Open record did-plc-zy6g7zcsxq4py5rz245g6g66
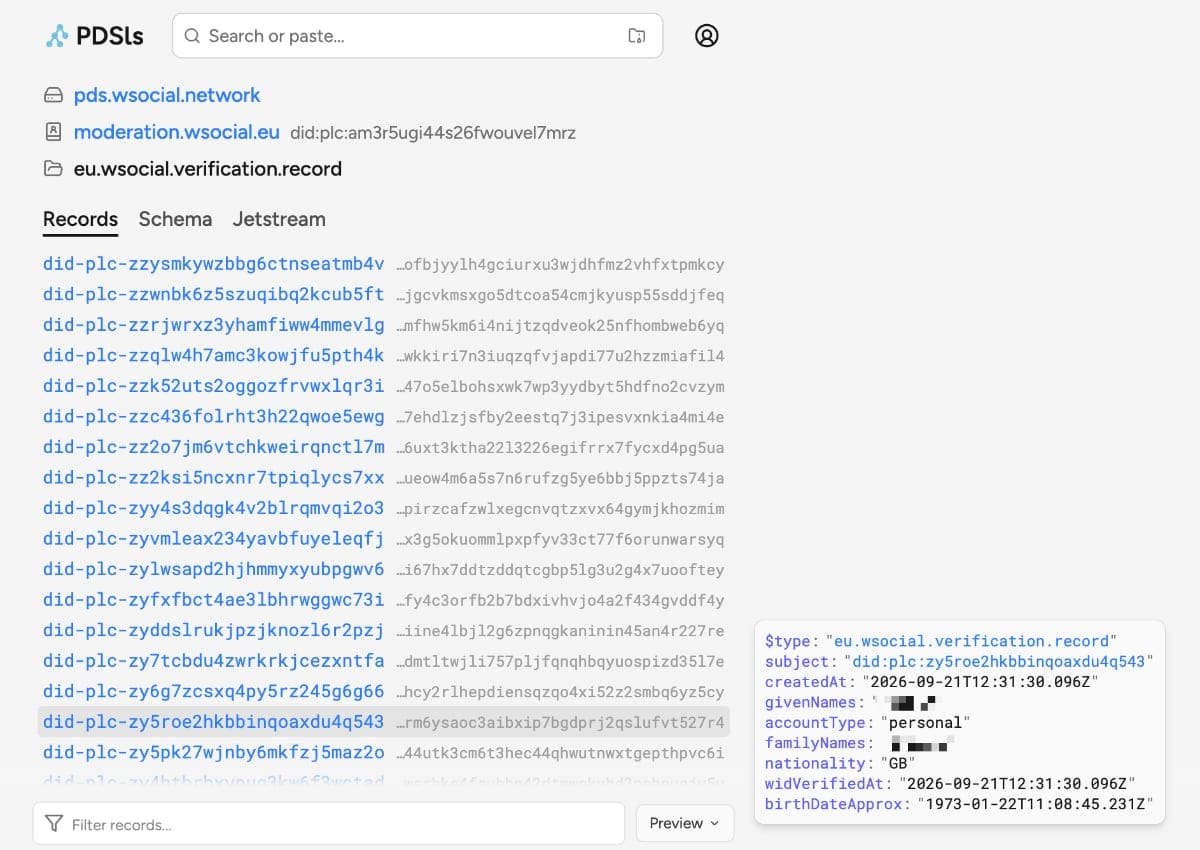 point(213,691)
